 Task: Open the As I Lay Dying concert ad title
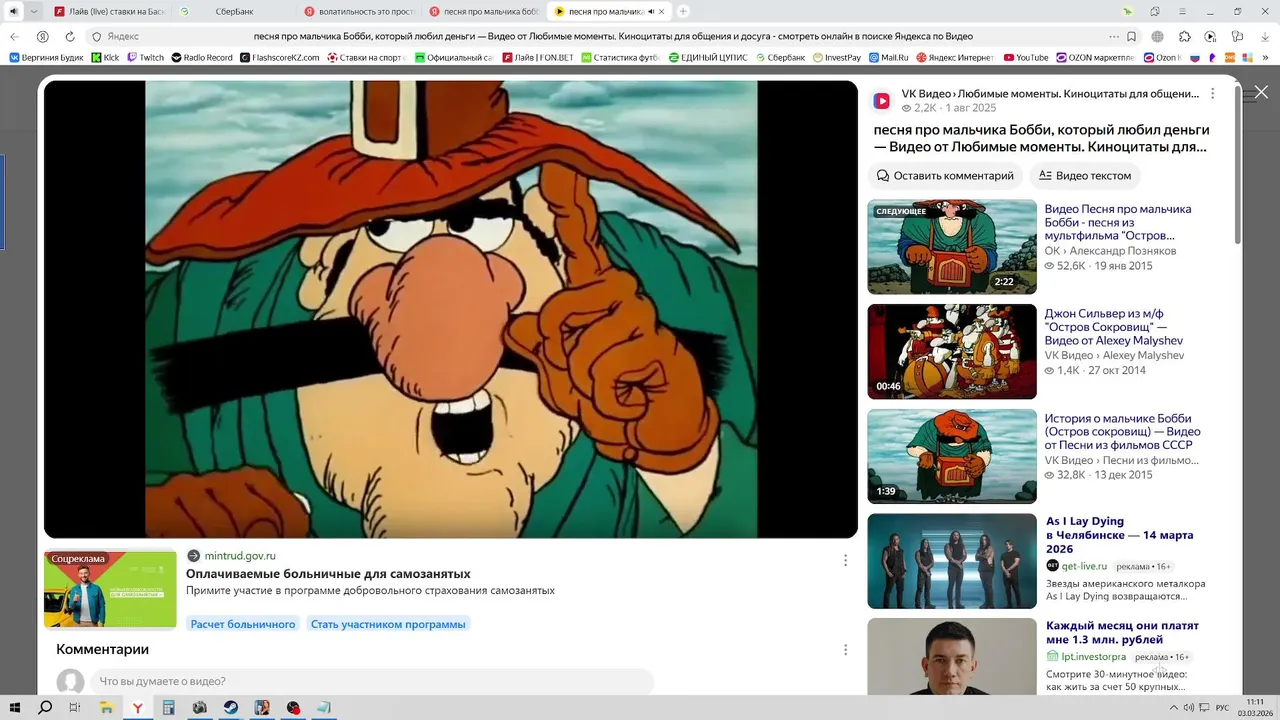coord(1119,535)
